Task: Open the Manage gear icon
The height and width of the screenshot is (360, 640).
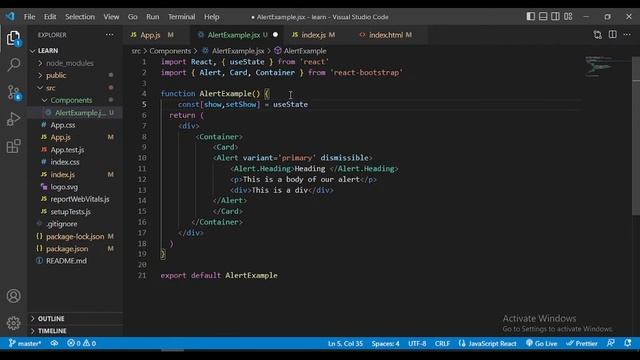Action: (x=13, y=323)
